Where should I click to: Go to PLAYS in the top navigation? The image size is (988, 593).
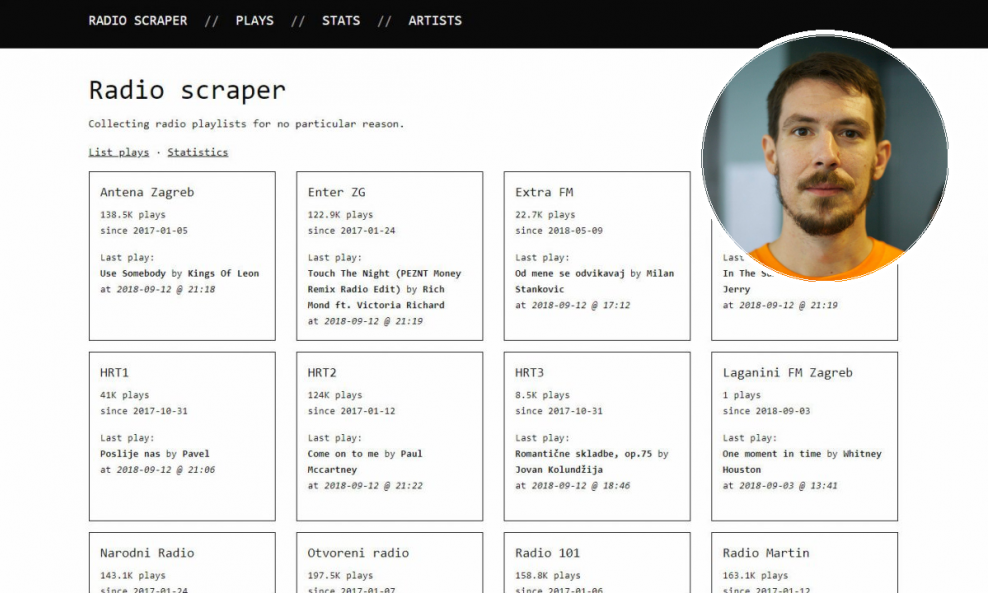[255, 21]
